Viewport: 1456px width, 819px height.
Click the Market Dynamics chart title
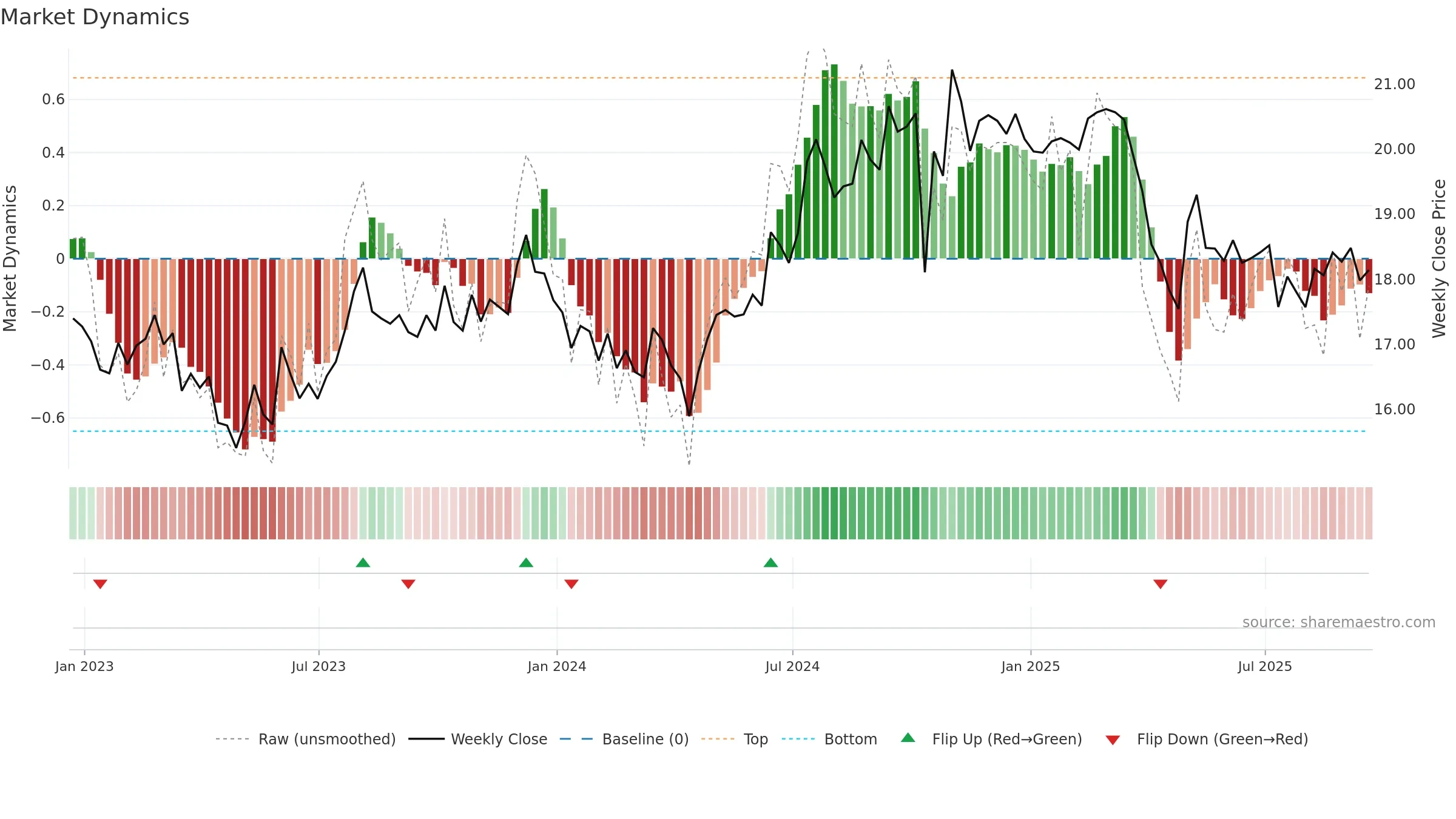coord(95,17)
